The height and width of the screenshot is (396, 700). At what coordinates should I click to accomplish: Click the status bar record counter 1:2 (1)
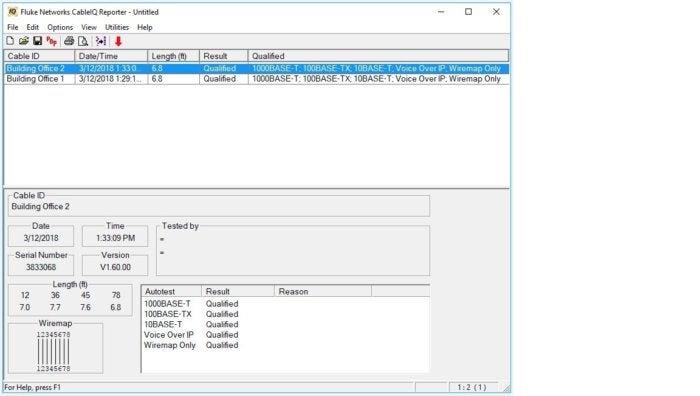(472, 387)
